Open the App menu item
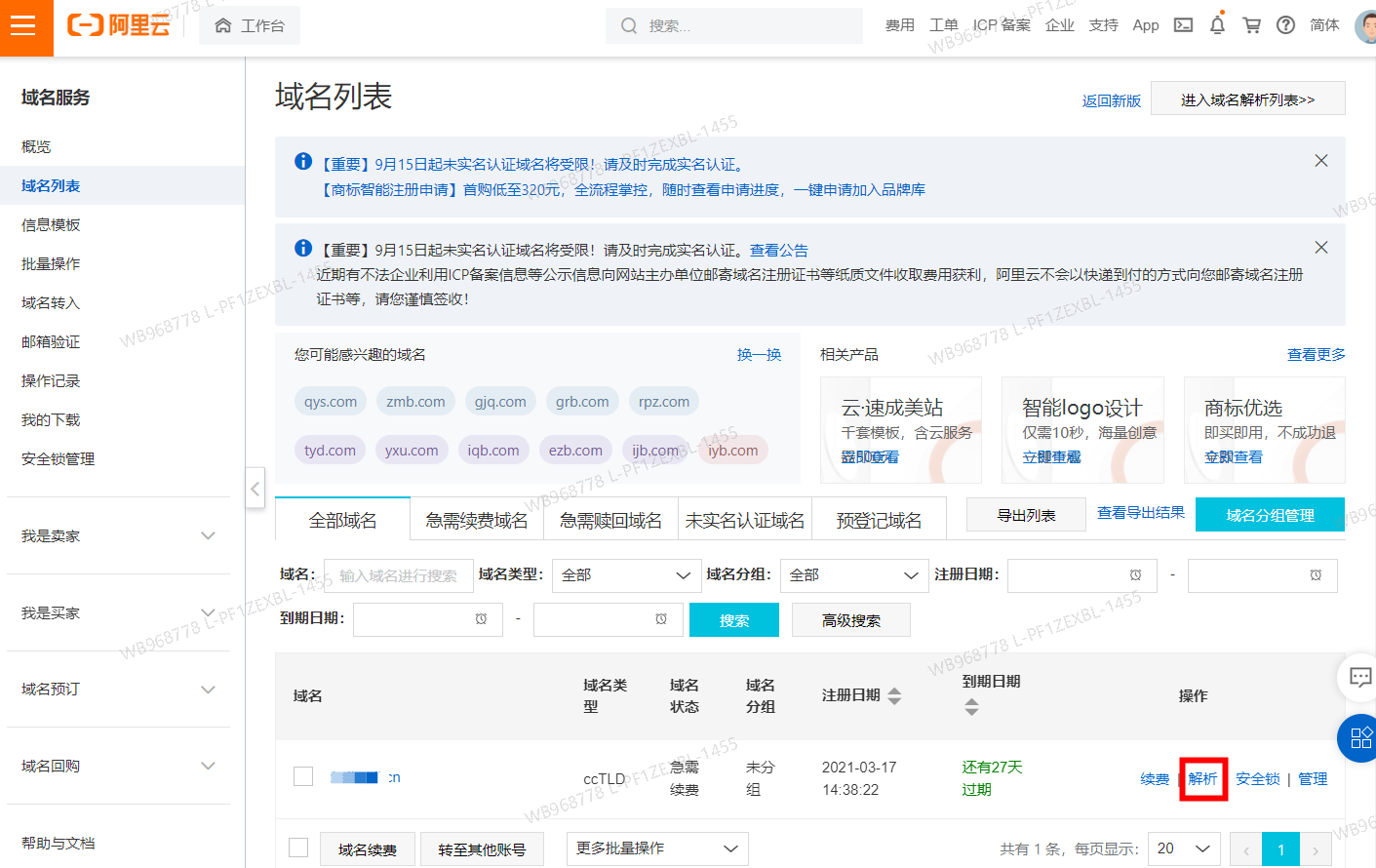This screenshot has width=1376, height=868. point(1146,25)
